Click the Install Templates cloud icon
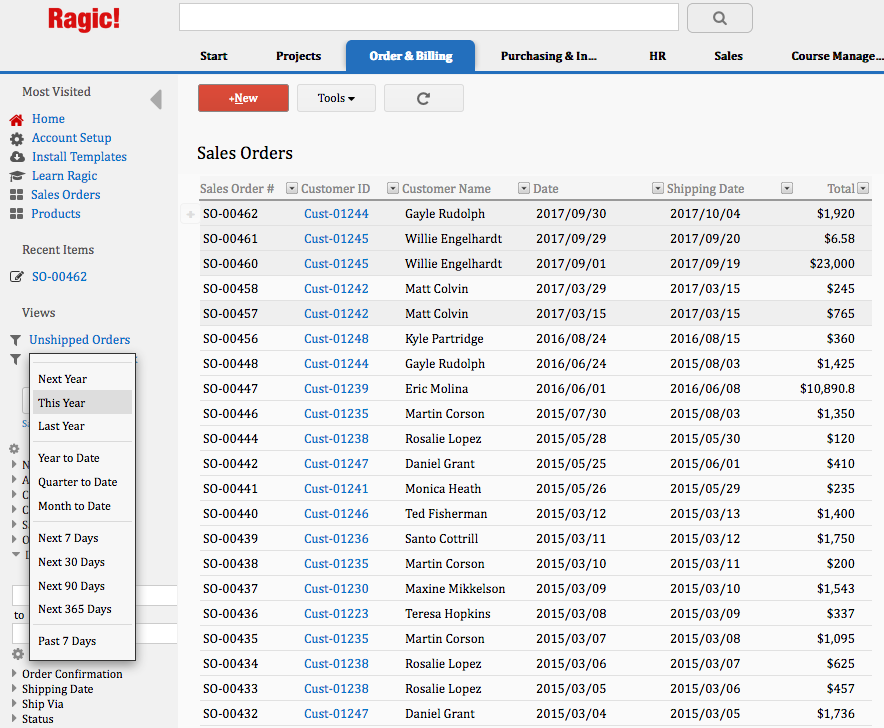884x728 pixels. (17, 157)
